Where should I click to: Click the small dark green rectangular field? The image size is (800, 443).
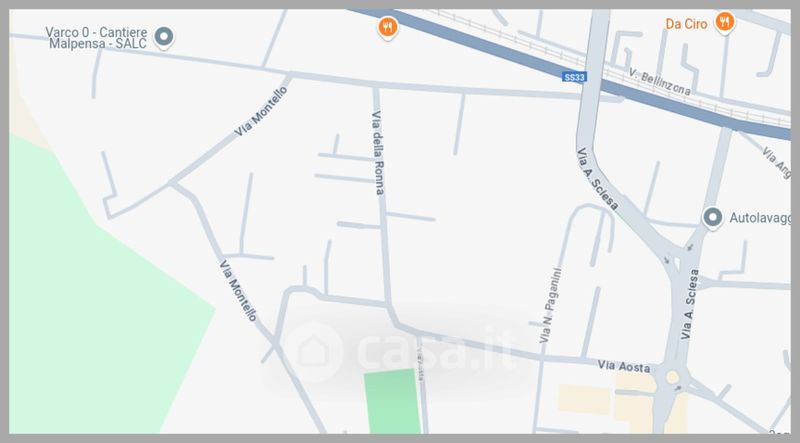[393, 401]
